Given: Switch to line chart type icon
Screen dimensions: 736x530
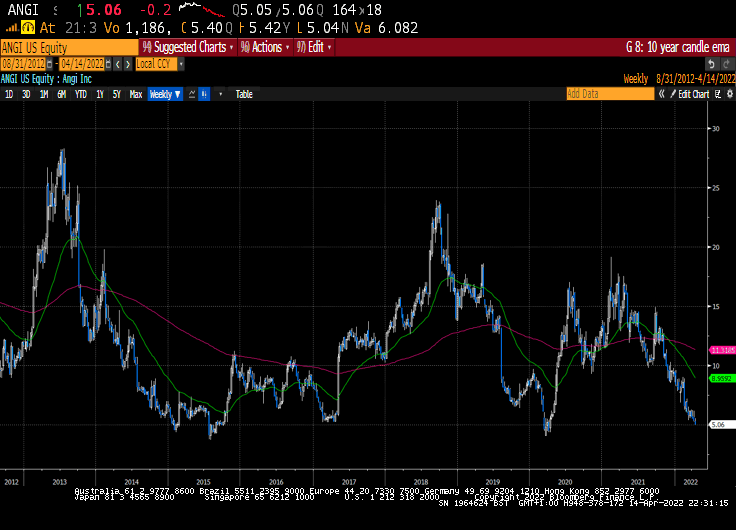Looking at the screenshot, I should 192,94.
